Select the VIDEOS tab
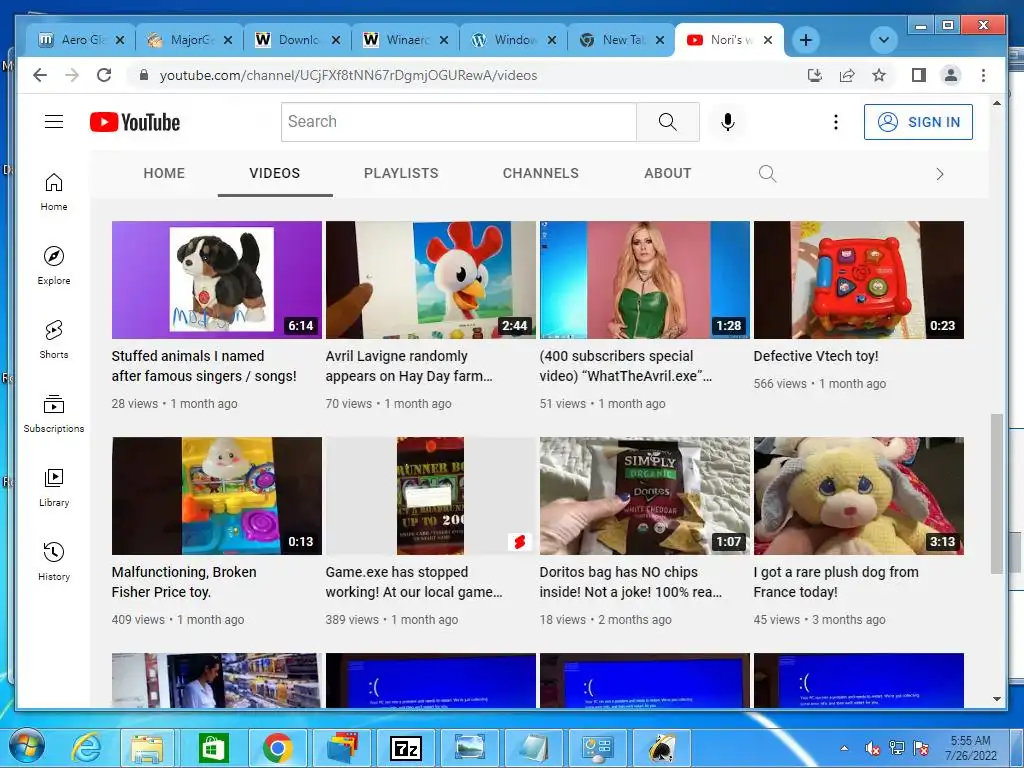The height and width of the screenshot is (768, 1024). pos(274,173)
